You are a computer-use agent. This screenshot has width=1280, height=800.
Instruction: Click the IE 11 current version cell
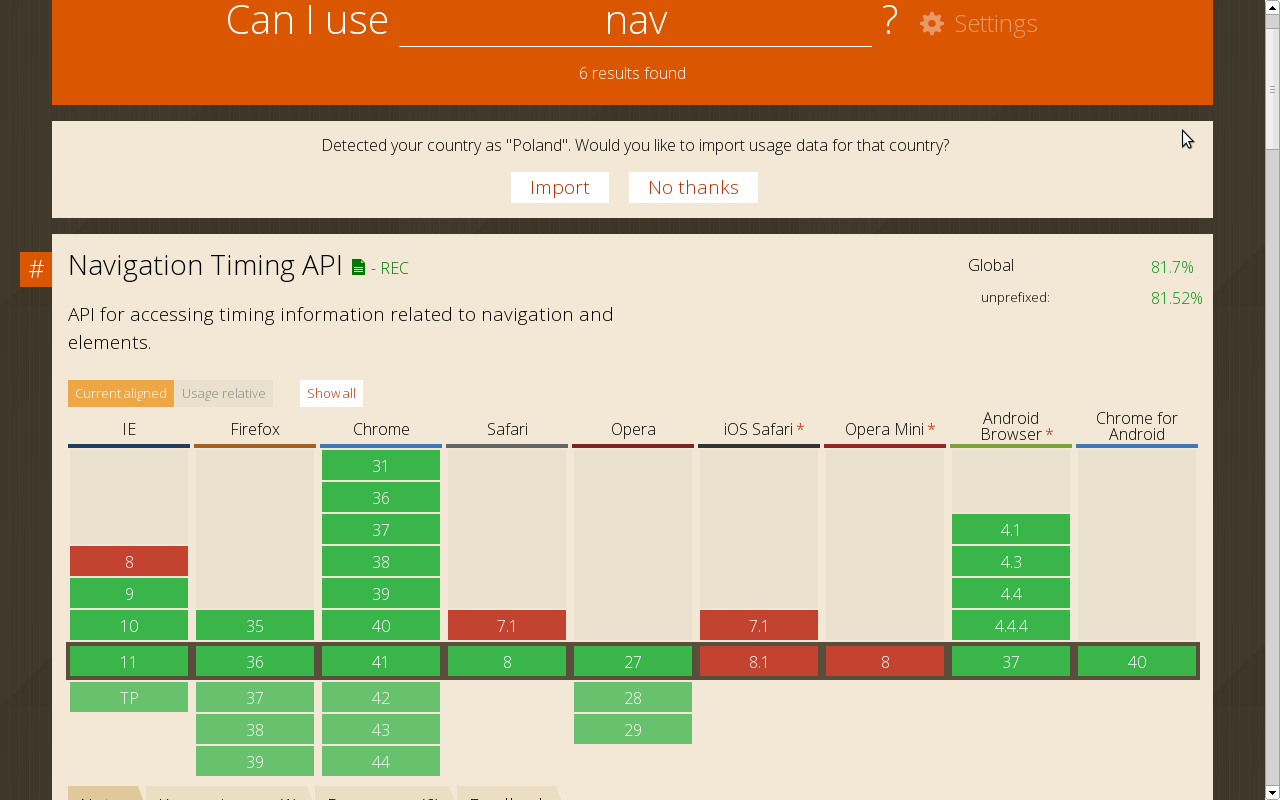pos(129,661)
